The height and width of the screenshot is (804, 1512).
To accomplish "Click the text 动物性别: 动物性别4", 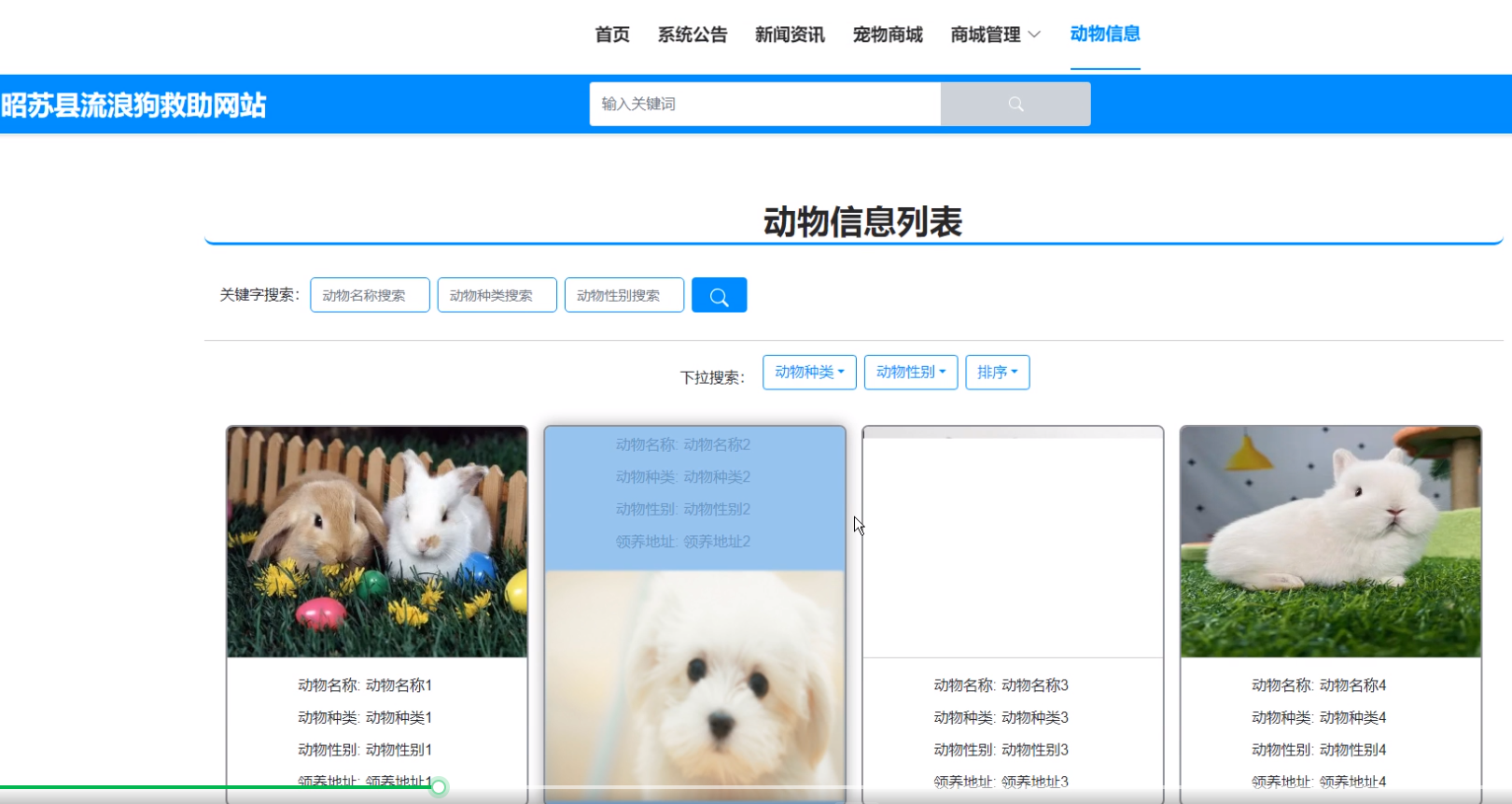I will point(1319,750).
